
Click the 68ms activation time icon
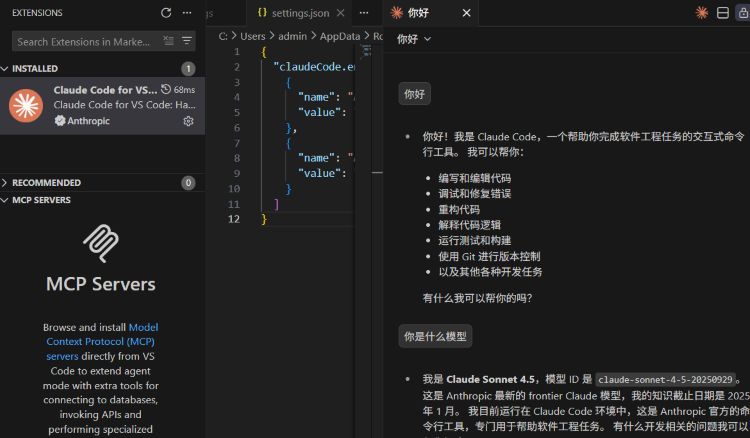click(166, 89)
